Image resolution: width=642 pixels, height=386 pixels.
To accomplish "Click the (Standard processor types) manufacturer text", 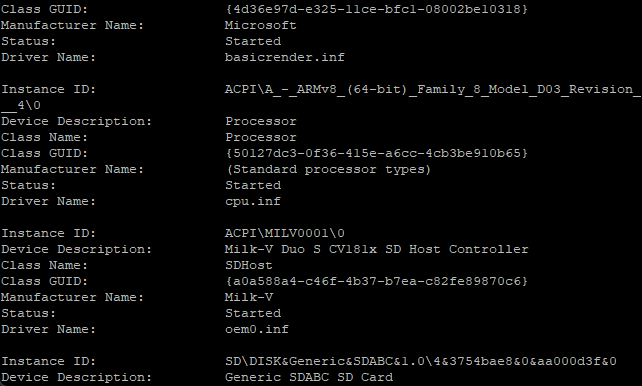I will coord(328,169).
